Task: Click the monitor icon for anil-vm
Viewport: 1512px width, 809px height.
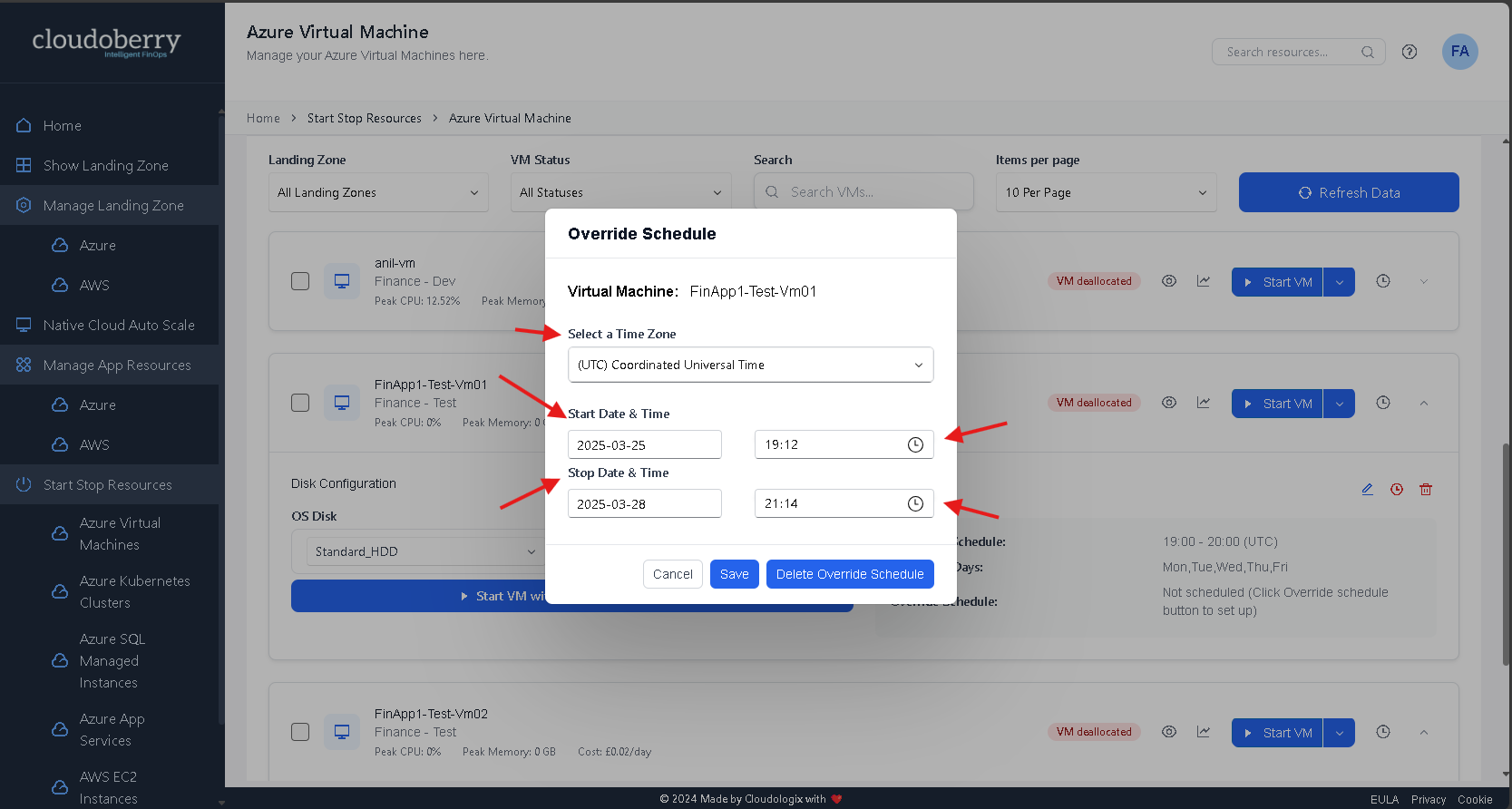Action: [342, 281]
